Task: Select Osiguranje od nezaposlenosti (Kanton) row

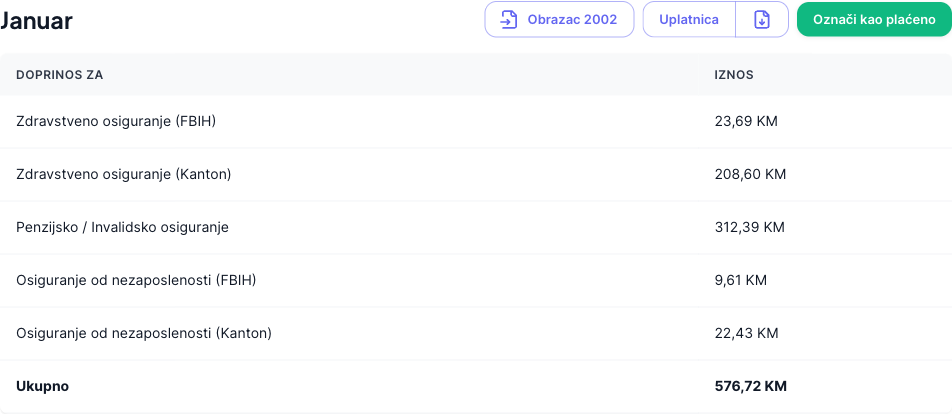Action: point(144,333)
